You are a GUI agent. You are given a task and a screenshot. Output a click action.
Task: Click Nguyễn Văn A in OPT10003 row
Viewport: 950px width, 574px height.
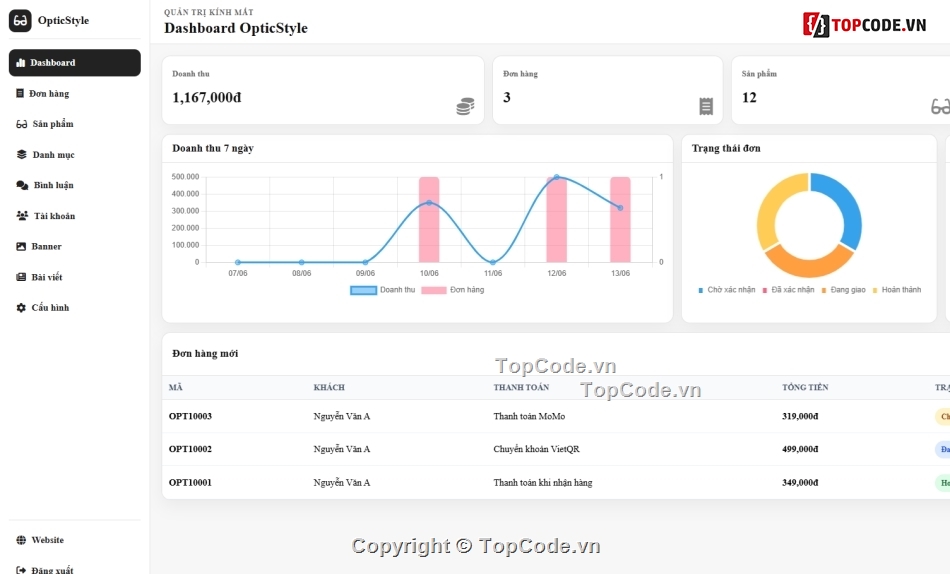[x=342, y=416]
